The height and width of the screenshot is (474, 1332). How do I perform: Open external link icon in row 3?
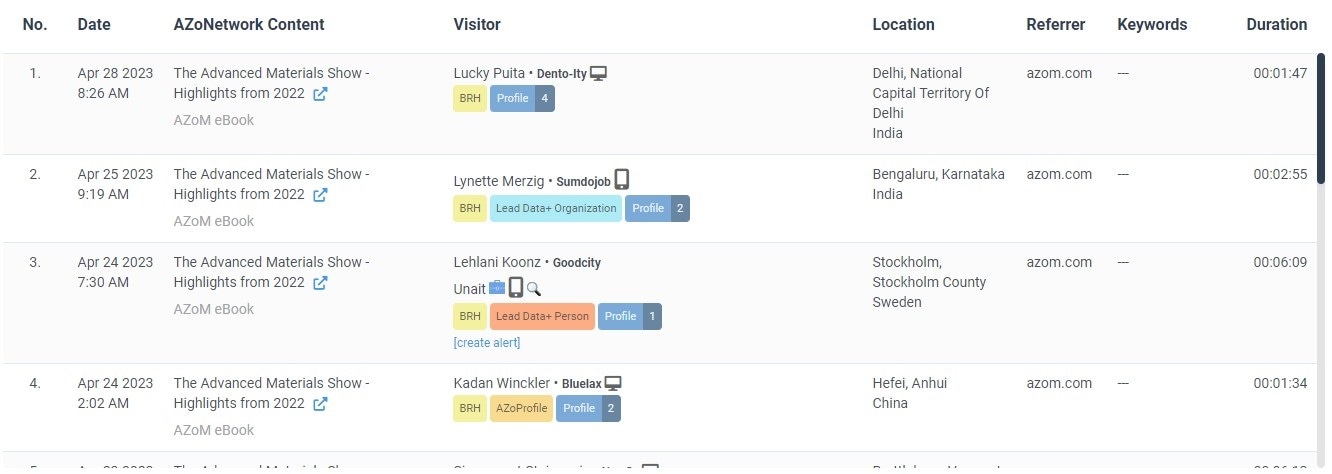[x=320, y=283]
